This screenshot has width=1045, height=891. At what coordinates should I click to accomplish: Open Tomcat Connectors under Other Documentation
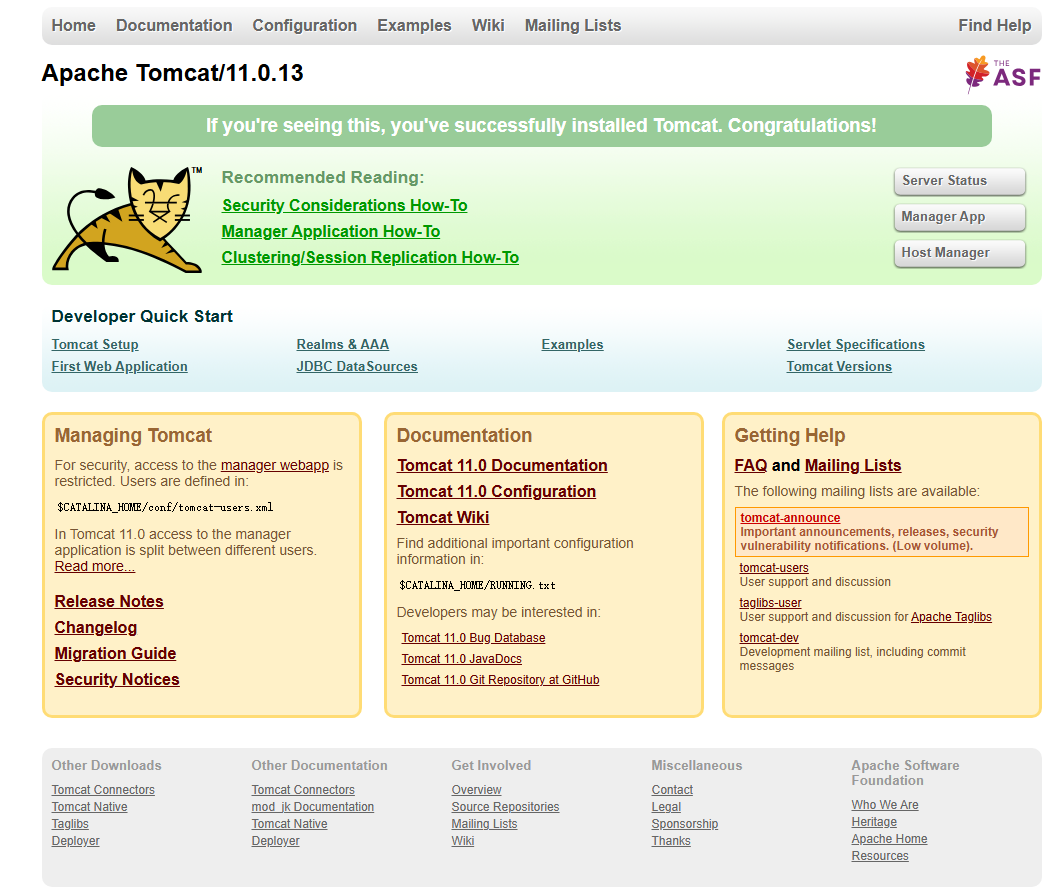303,790
